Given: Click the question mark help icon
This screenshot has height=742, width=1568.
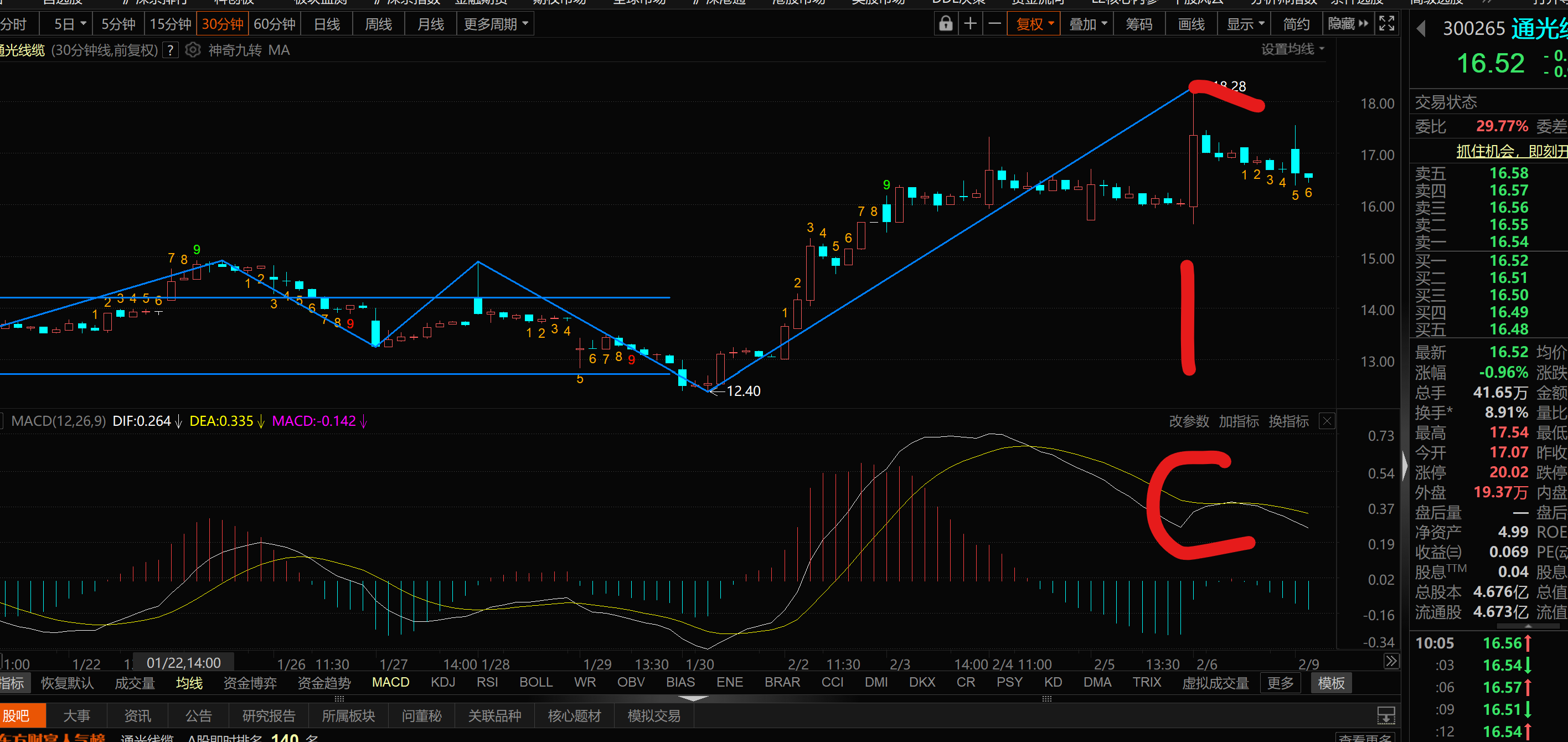Looking at the screenshot, I should click(x=171, y=50).
